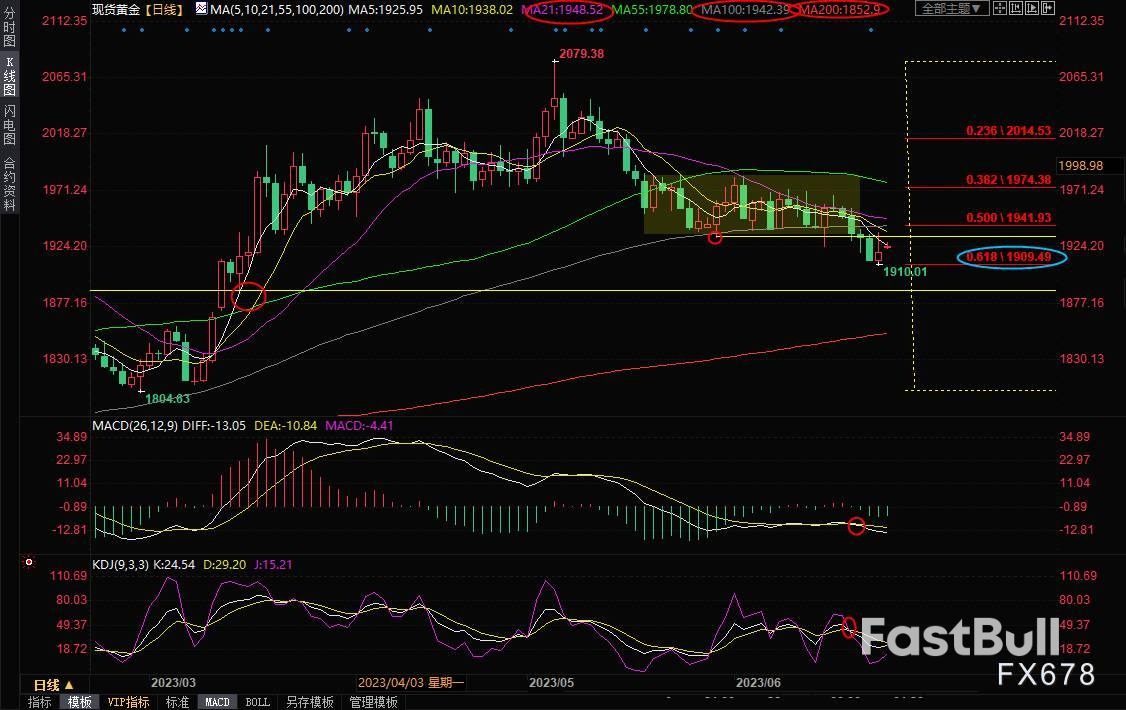Choose the MACD template
This screenshot has height=710, width=1126.
[x=217, y=702]
